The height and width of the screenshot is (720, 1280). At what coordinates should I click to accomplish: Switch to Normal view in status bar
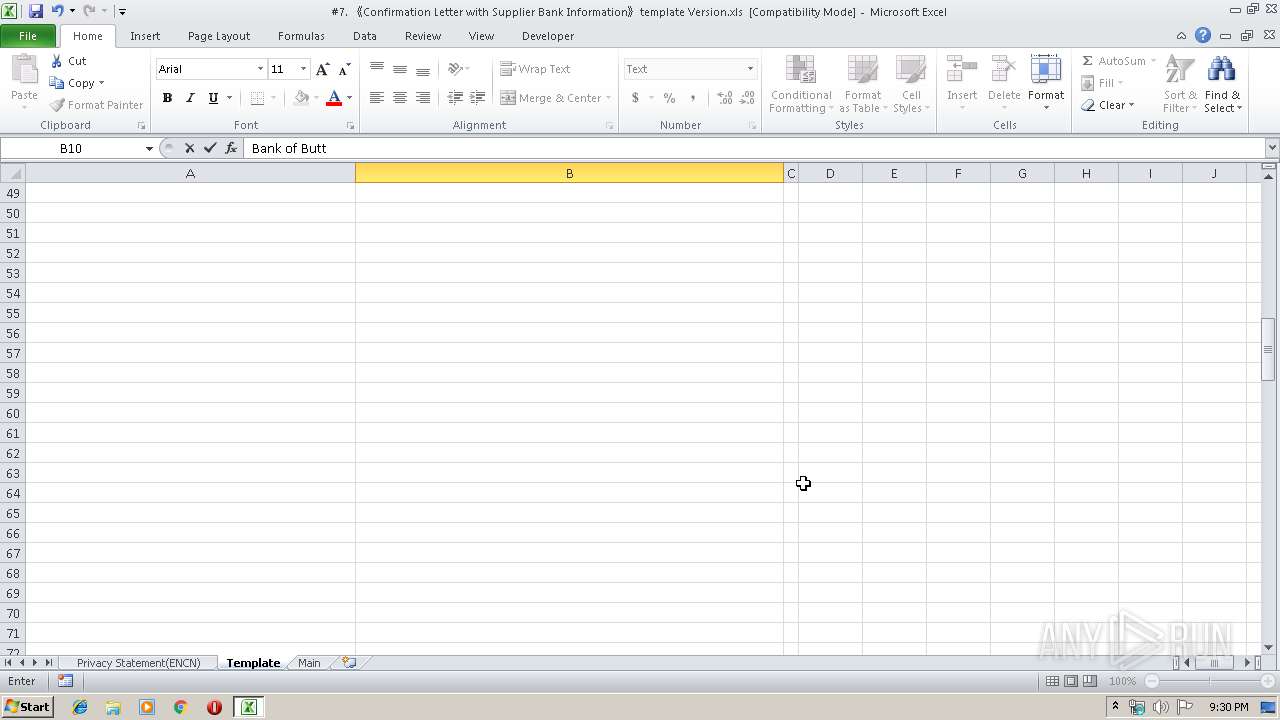1053,681
